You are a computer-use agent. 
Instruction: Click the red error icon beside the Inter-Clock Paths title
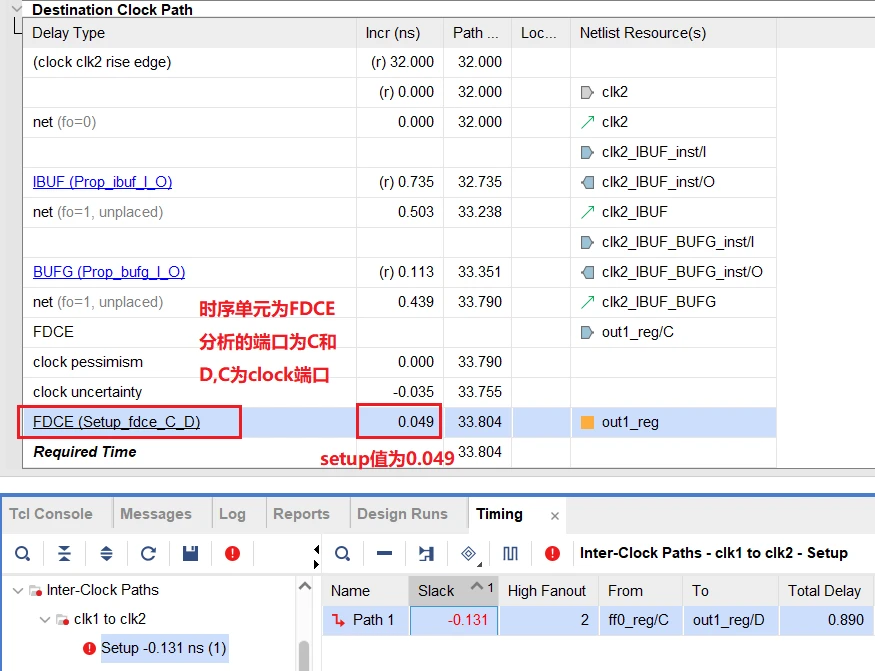point(552,554)
